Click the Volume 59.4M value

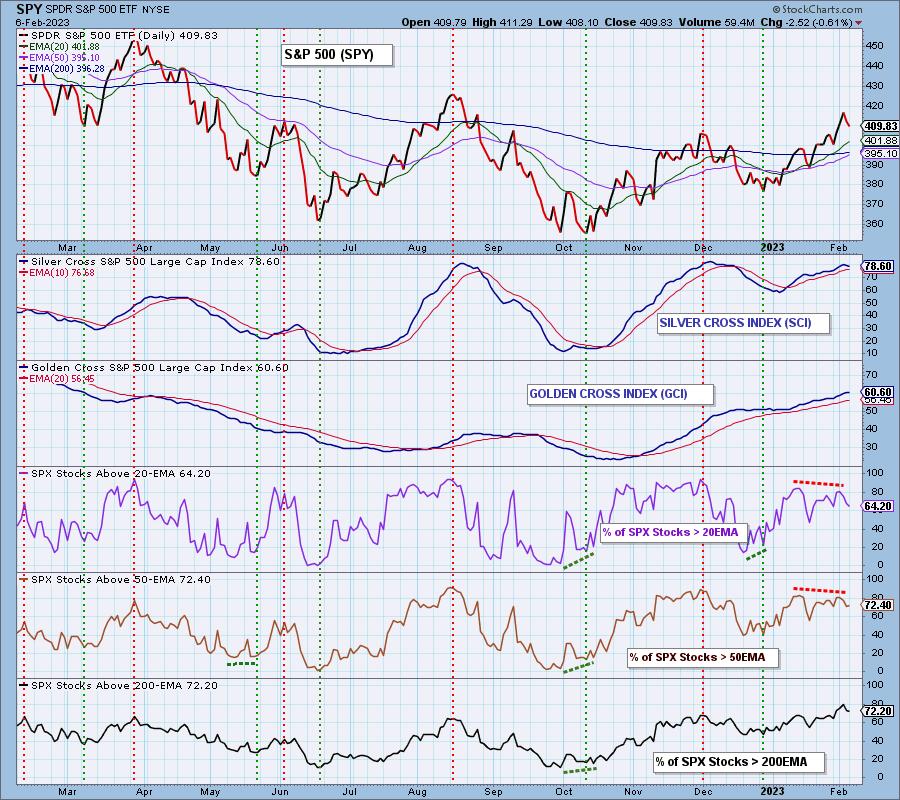pos(716,22)
